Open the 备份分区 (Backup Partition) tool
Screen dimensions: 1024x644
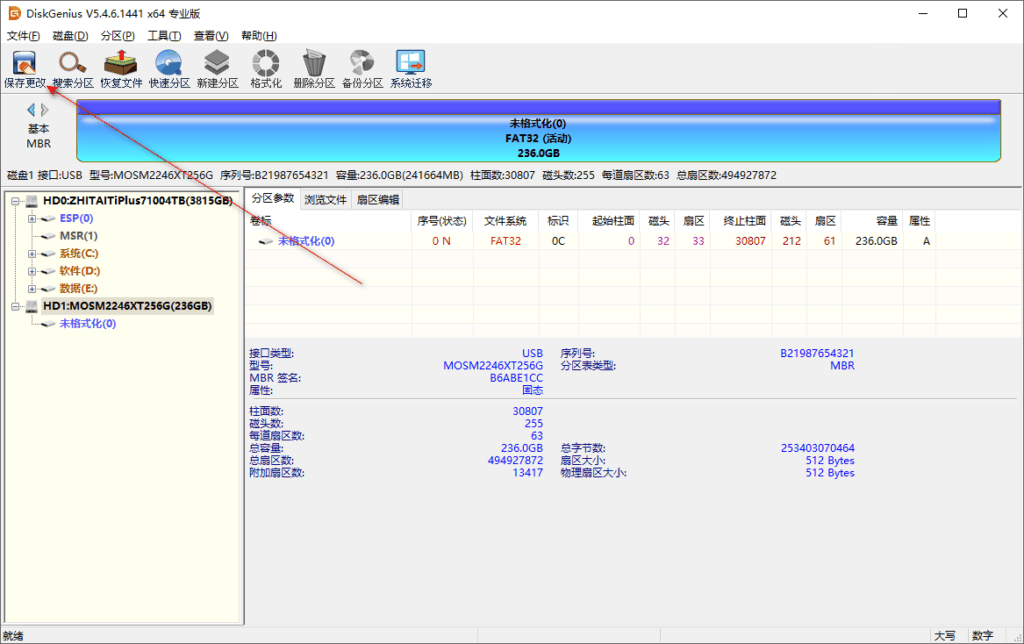362,66
